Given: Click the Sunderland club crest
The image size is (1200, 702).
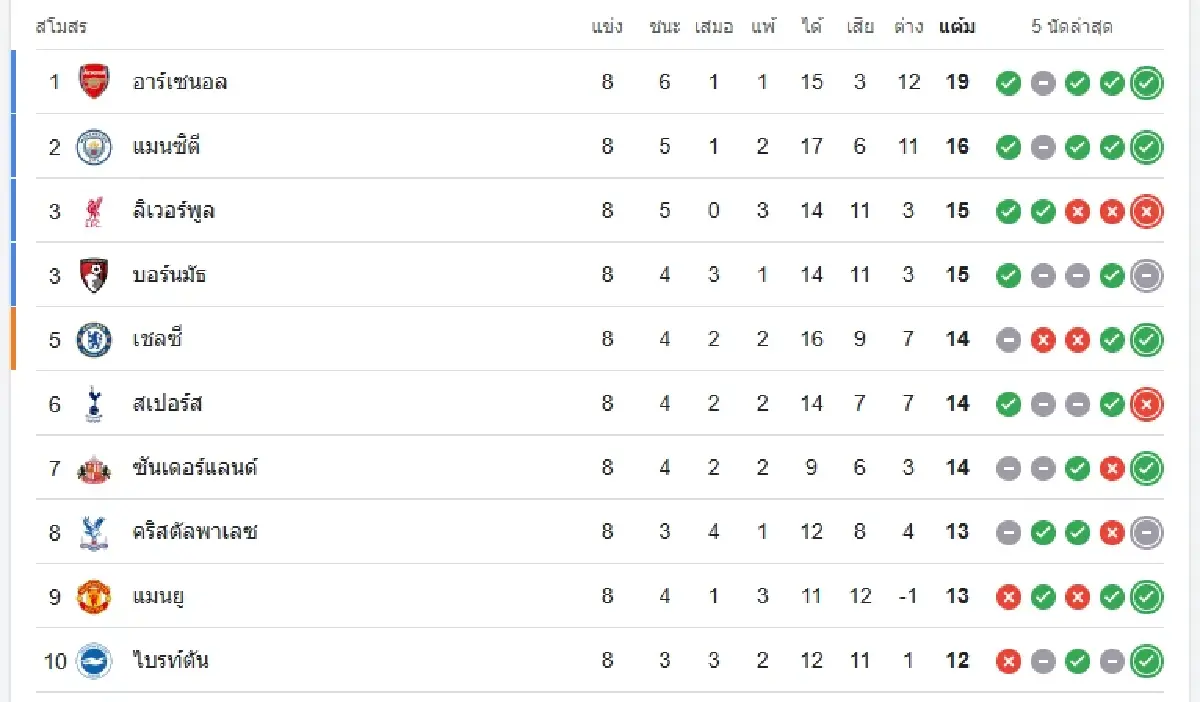Looking at the screenshot, I should click(x=95, y=468).
